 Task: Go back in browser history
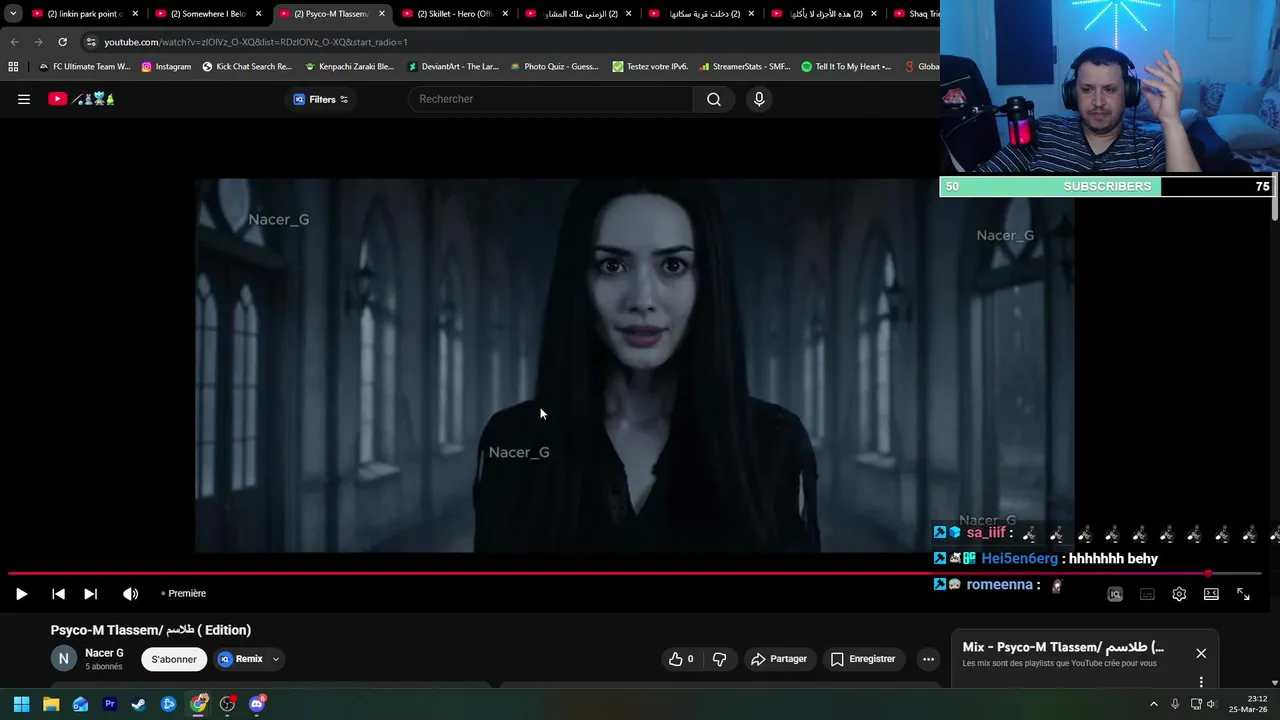click(14, 42)
